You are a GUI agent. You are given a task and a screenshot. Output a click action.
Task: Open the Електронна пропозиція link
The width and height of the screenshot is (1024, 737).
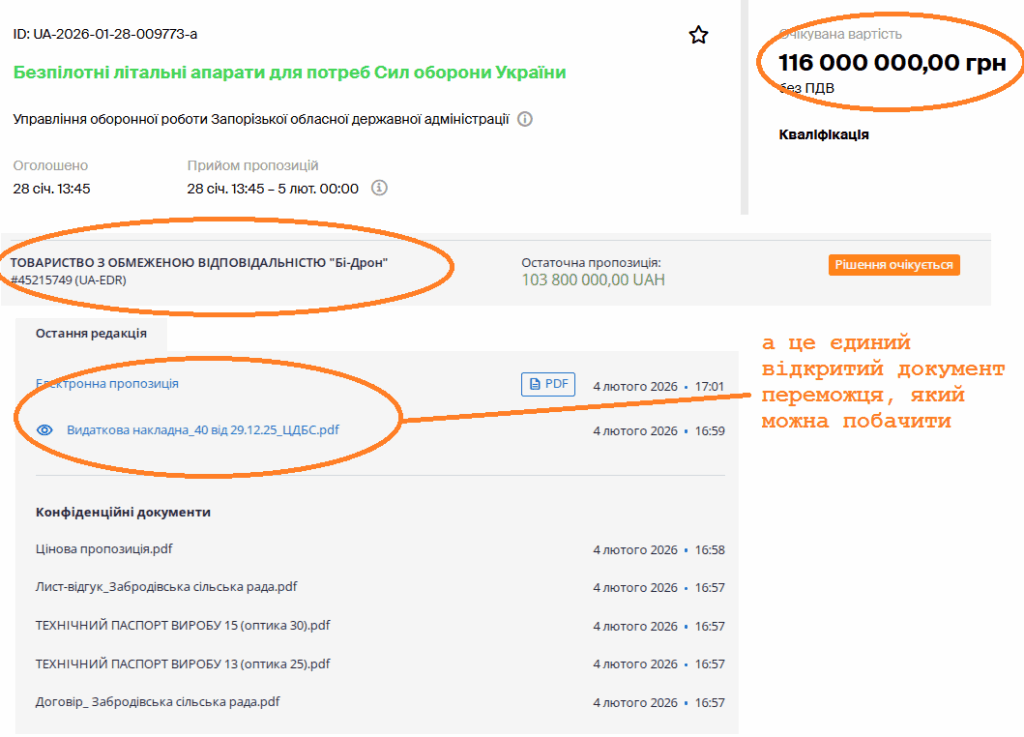pyautogui.click(x=107, y=384)
